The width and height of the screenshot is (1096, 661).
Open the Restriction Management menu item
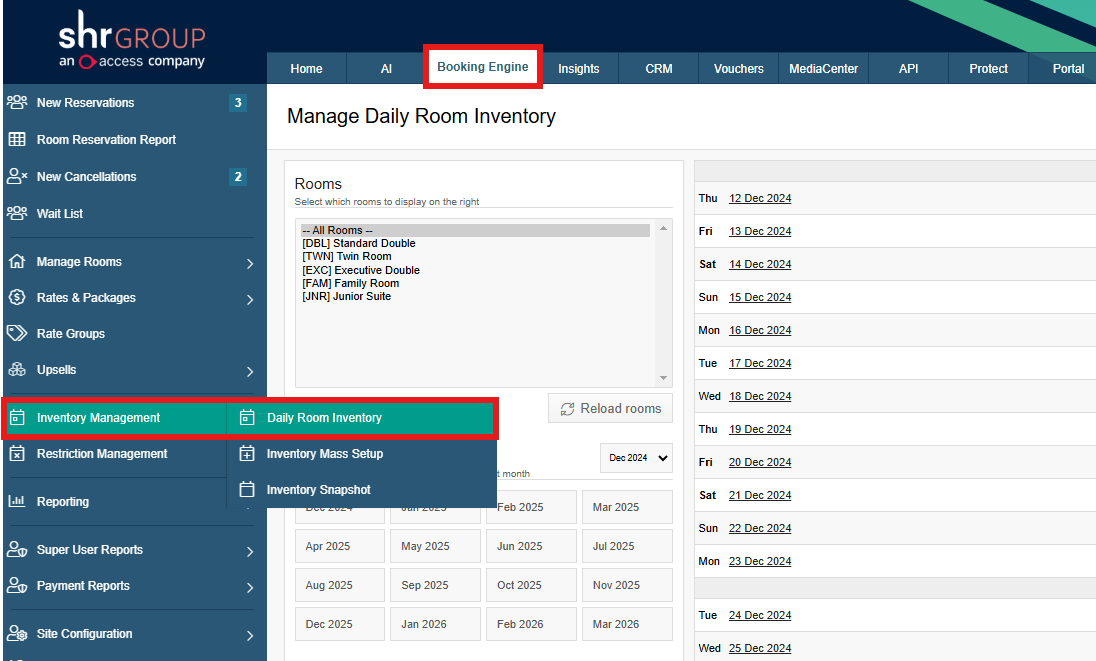coord(115,453)
